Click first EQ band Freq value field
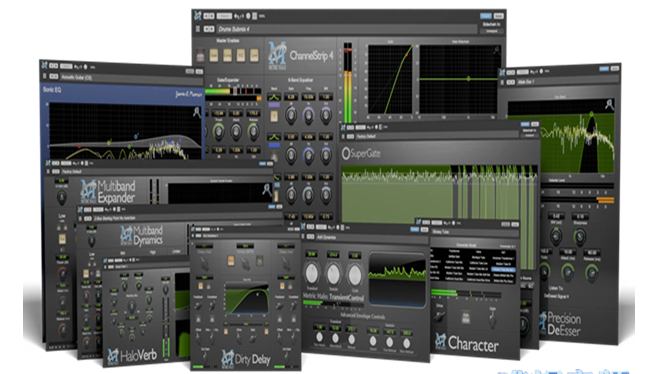 coord(308,97)
